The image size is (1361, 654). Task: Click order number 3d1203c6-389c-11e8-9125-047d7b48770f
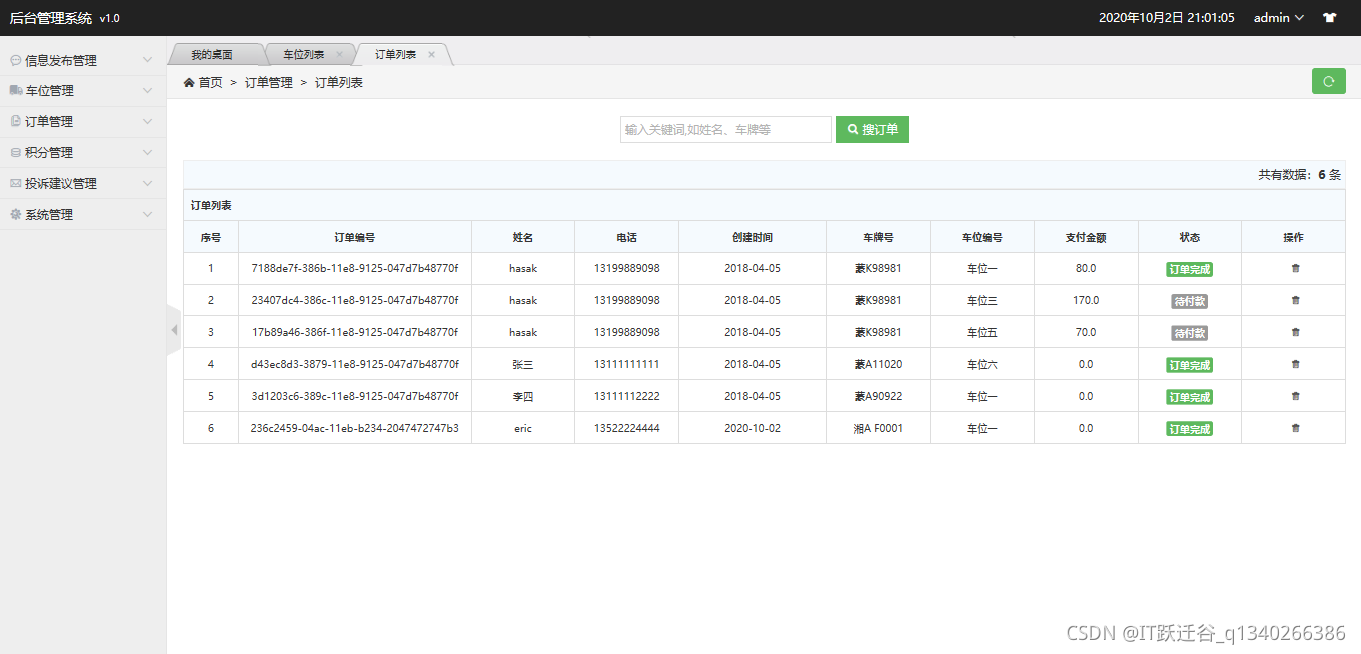click(x=355, y=396)
